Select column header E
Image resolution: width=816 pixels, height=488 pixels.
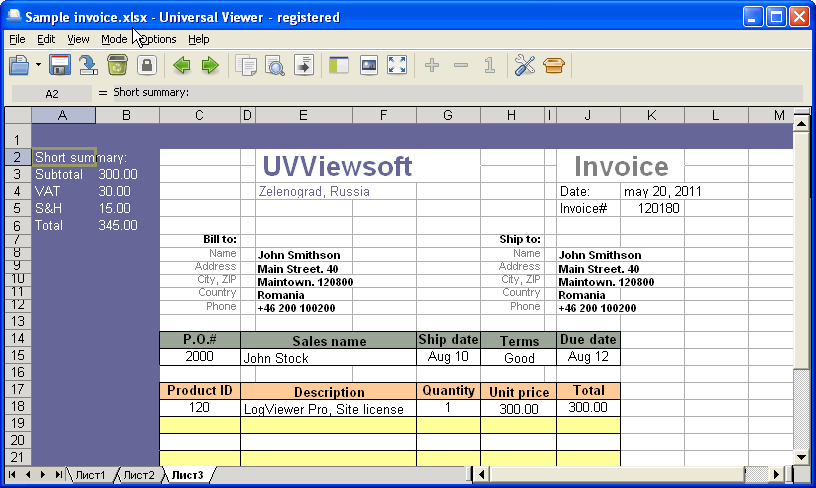[303, 115]
